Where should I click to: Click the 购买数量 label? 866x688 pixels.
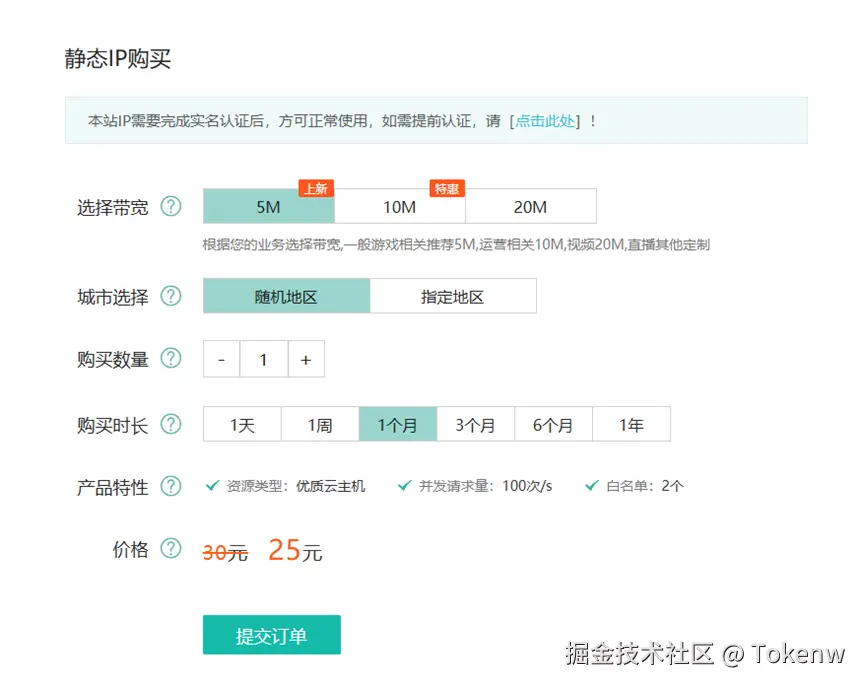[113, 359]
